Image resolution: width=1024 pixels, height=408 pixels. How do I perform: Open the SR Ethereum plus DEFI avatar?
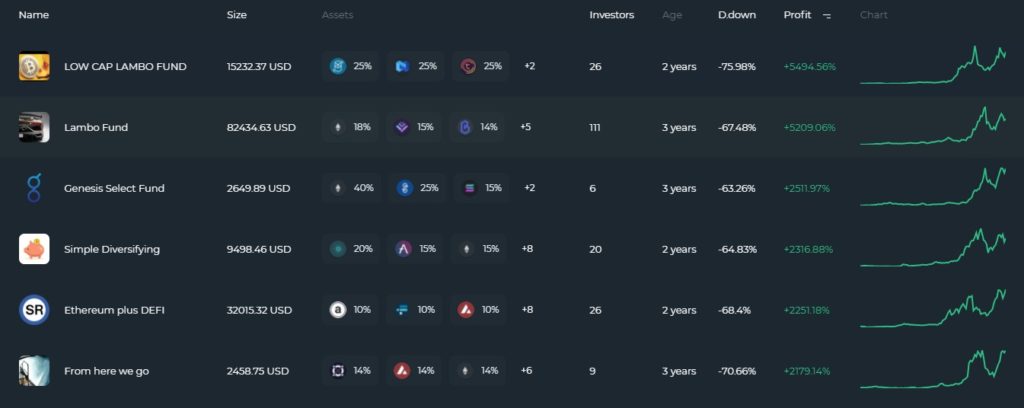[x=34, y=310]
